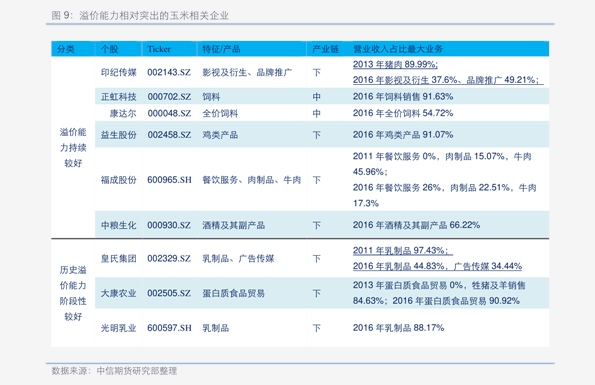Select the 大康农业 stock name
This screenshot has height=385, width=595.
point(118,293)
